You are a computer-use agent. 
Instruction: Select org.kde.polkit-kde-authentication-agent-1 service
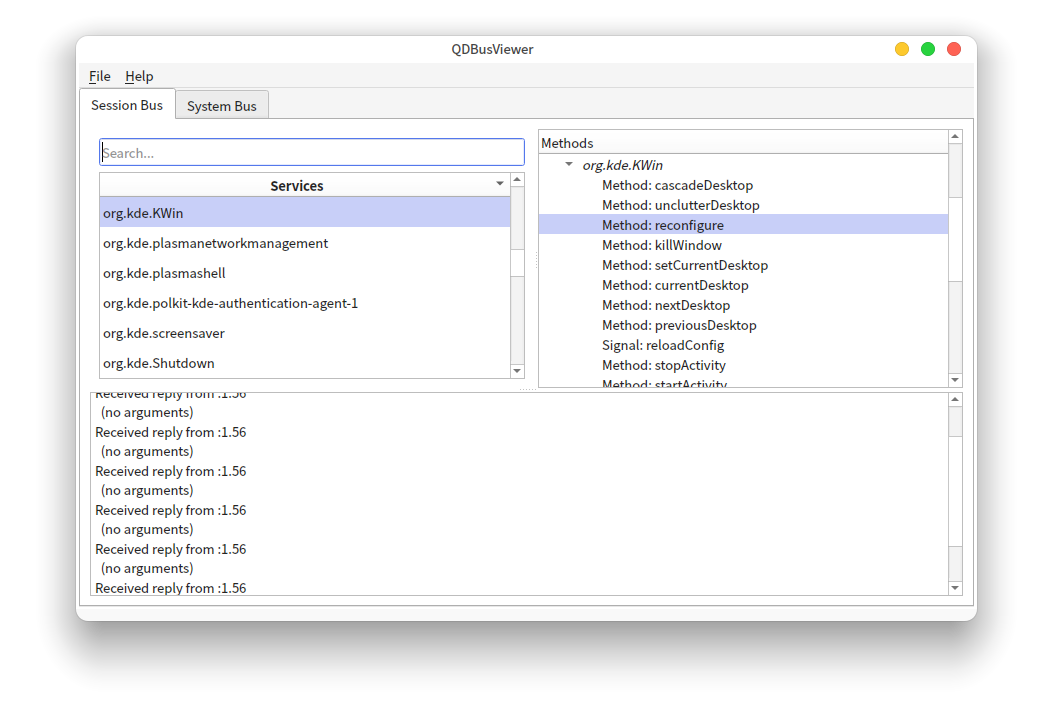[x=305, y=303]
